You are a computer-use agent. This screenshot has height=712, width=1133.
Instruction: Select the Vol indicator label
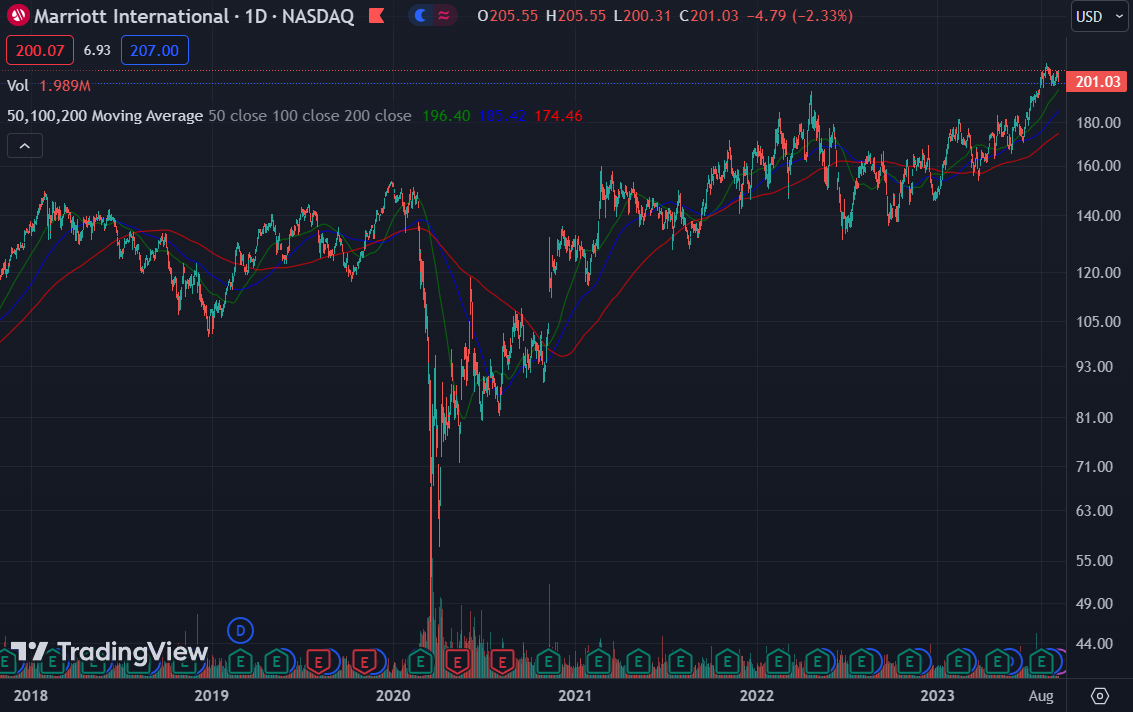[x=17, y=85]
